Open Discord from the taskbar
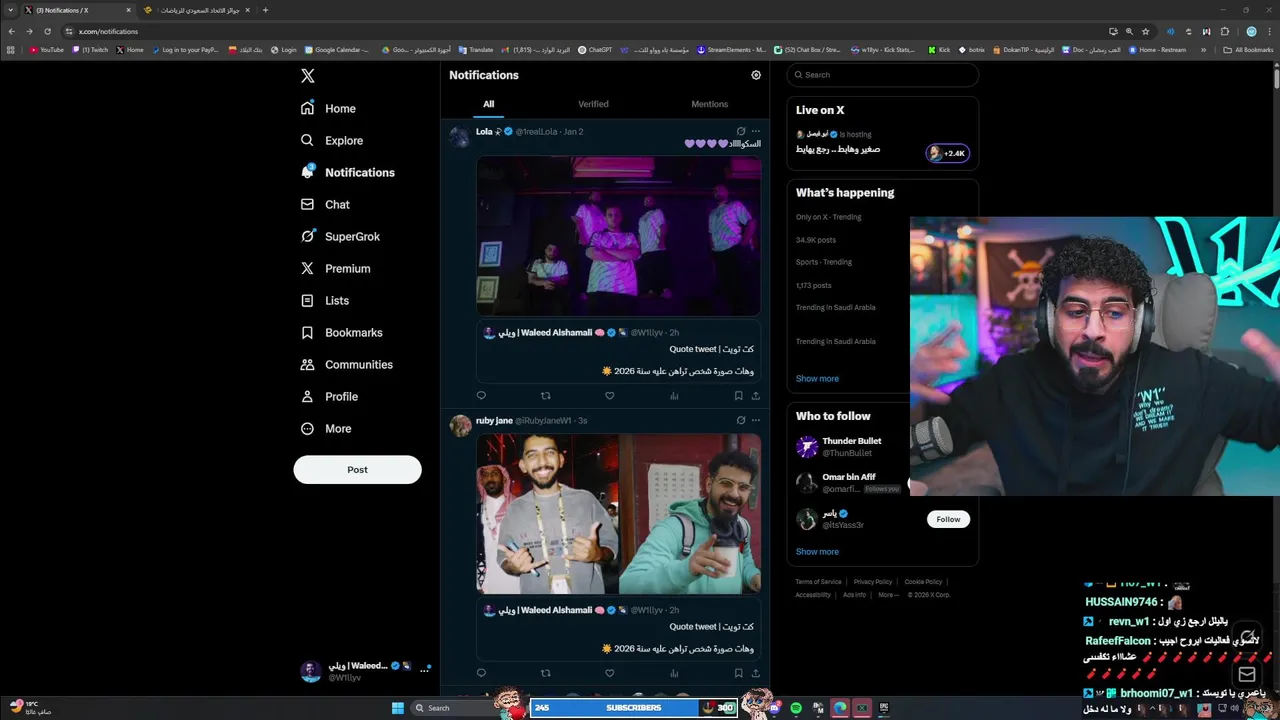The width and height of the screenshot is (1280, 720). [775, 708]
